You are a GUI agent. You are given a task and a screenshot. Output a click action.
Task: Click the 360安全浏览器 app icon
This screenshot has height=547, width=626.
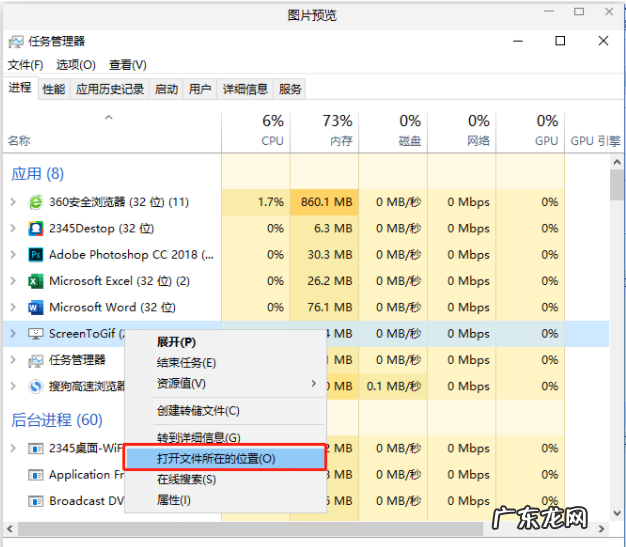tap(36, 202)
